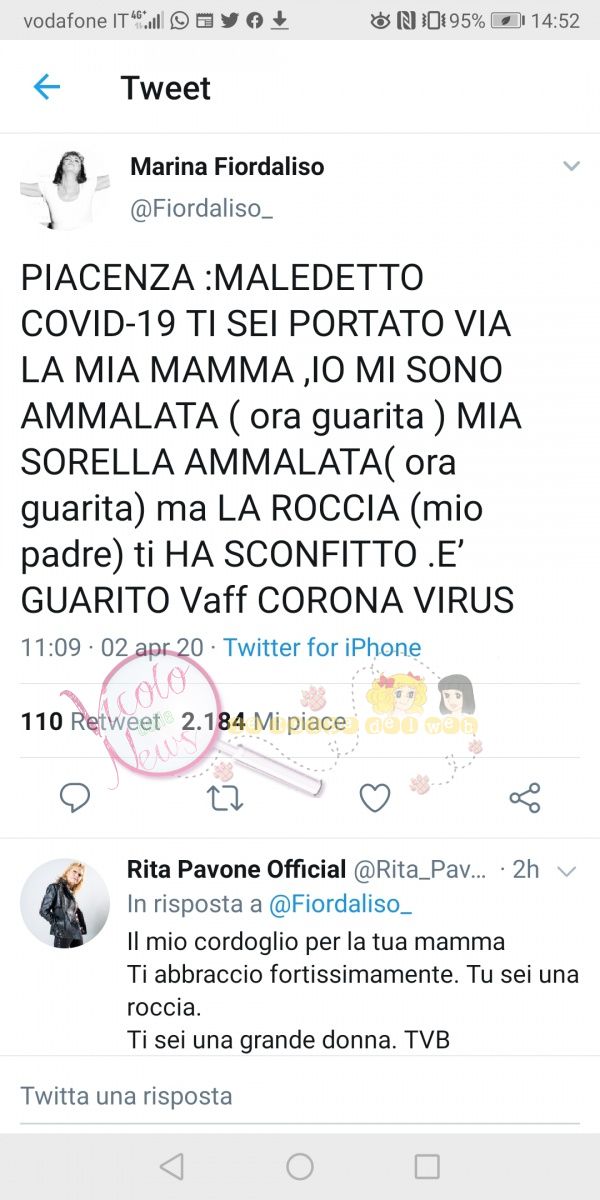Expand options chevron on Rita Pavone reply

point(567,872)
